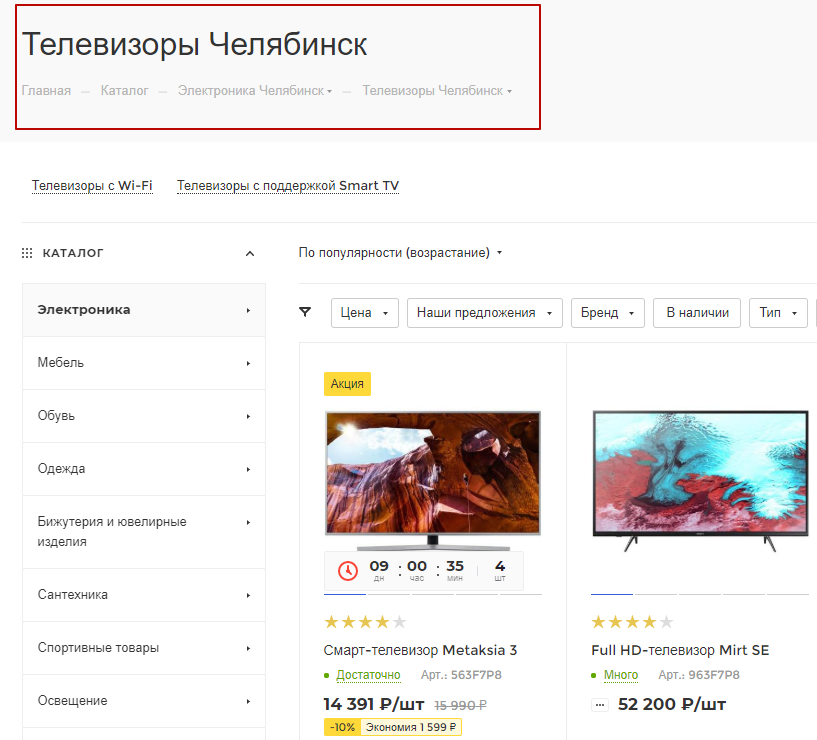Go to Каталог breadcrumb link
817x740 pixels.
tap(125, 91)
